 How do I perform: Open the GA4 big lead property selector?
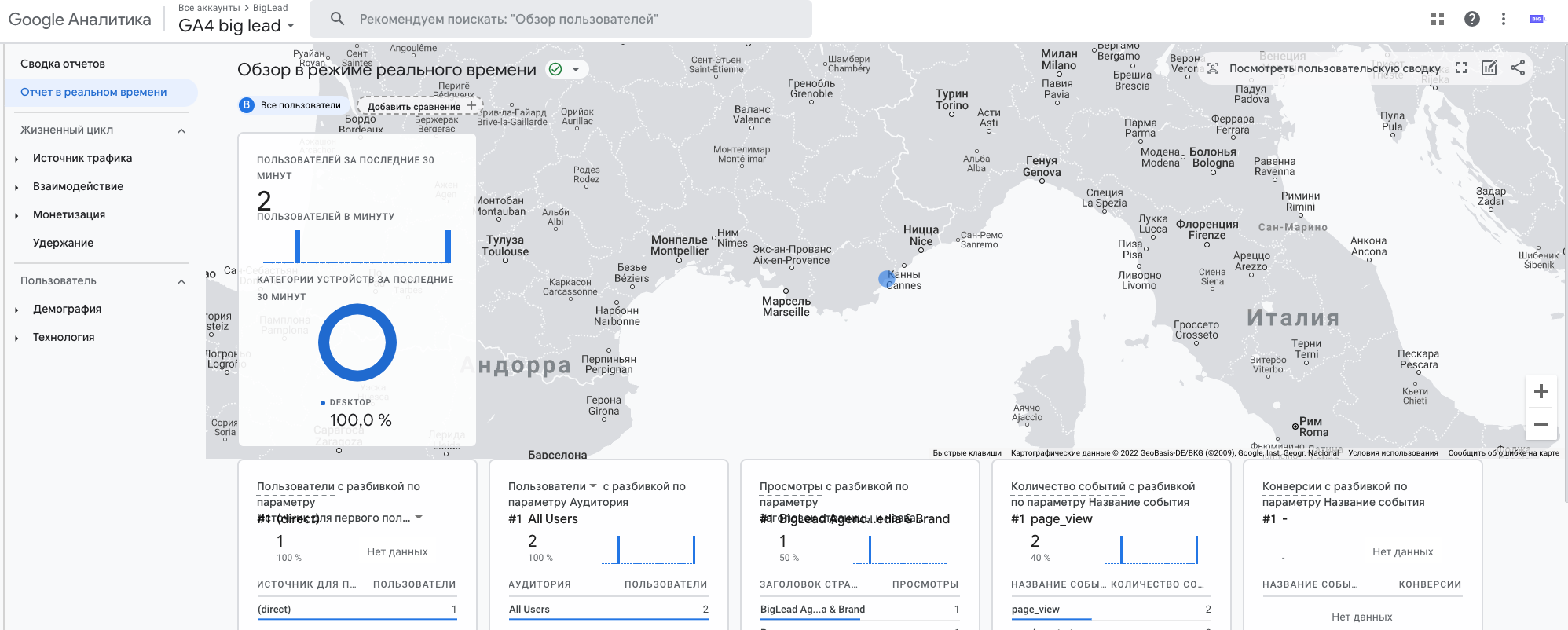pyautogui.click(x=236, y=25)
